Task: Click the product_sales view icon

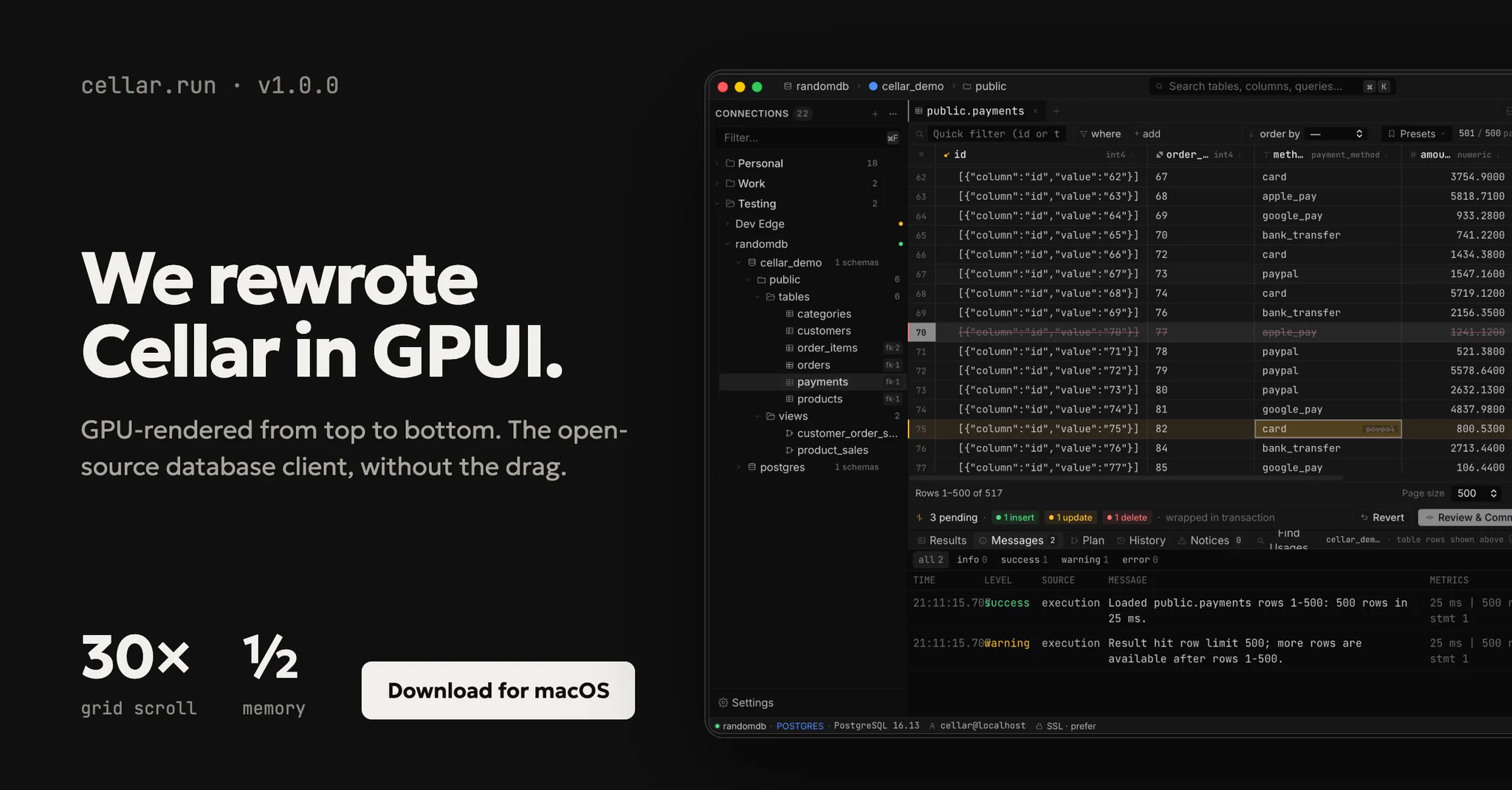Action: pos(789,450)
